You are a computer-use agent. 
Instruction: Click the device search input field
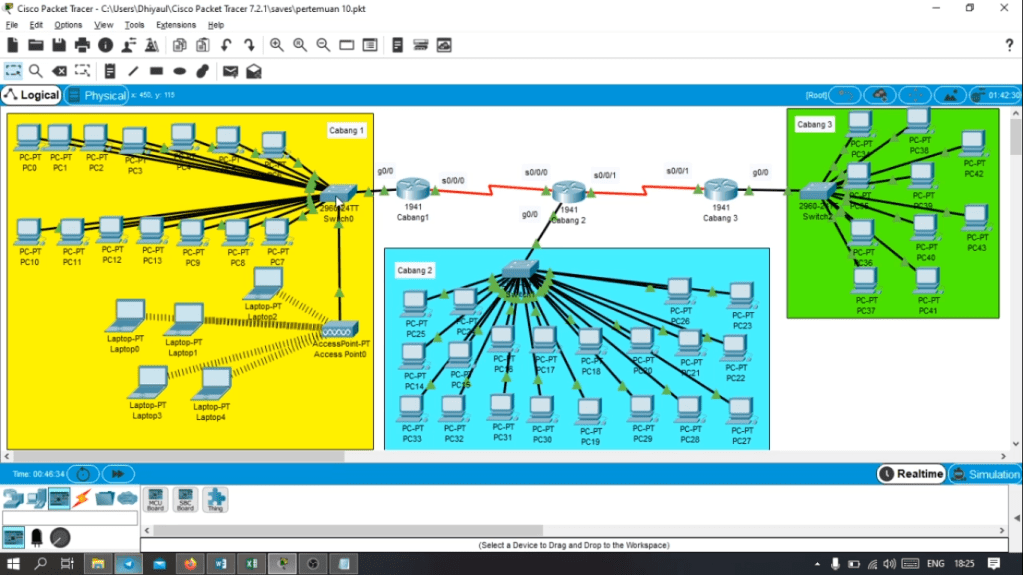(70, 518)
